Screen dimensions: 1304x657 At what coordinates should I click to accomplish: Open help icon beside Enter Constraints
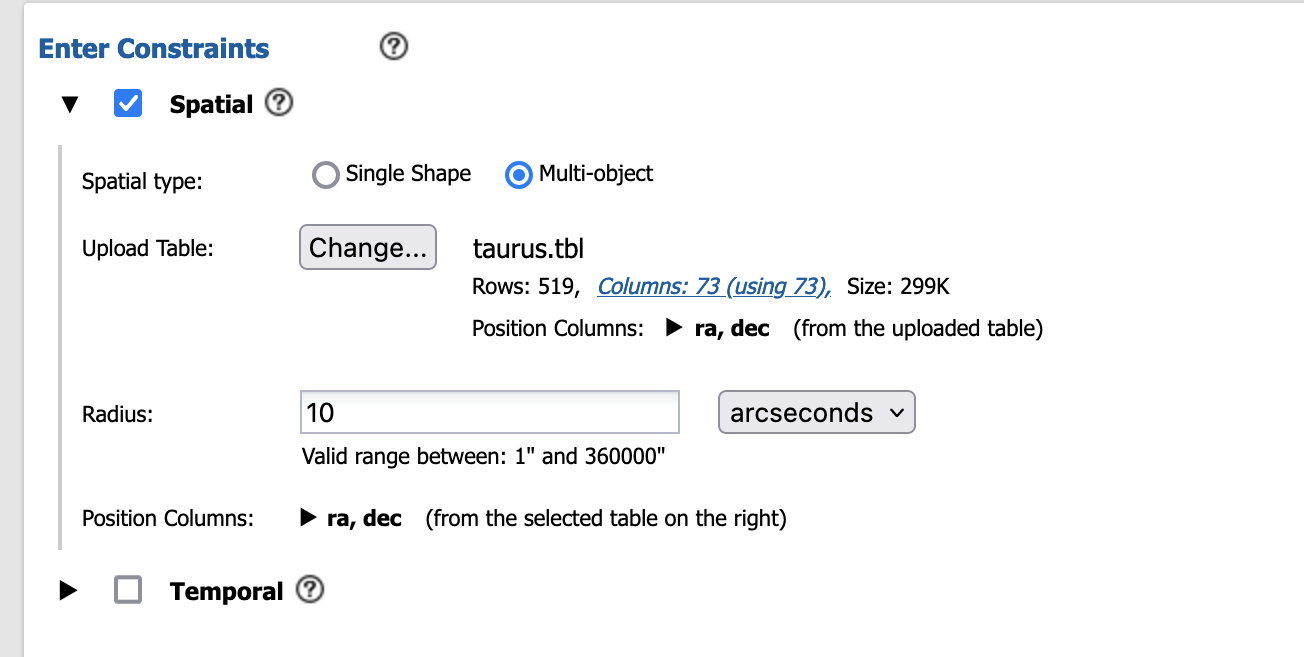395,47
